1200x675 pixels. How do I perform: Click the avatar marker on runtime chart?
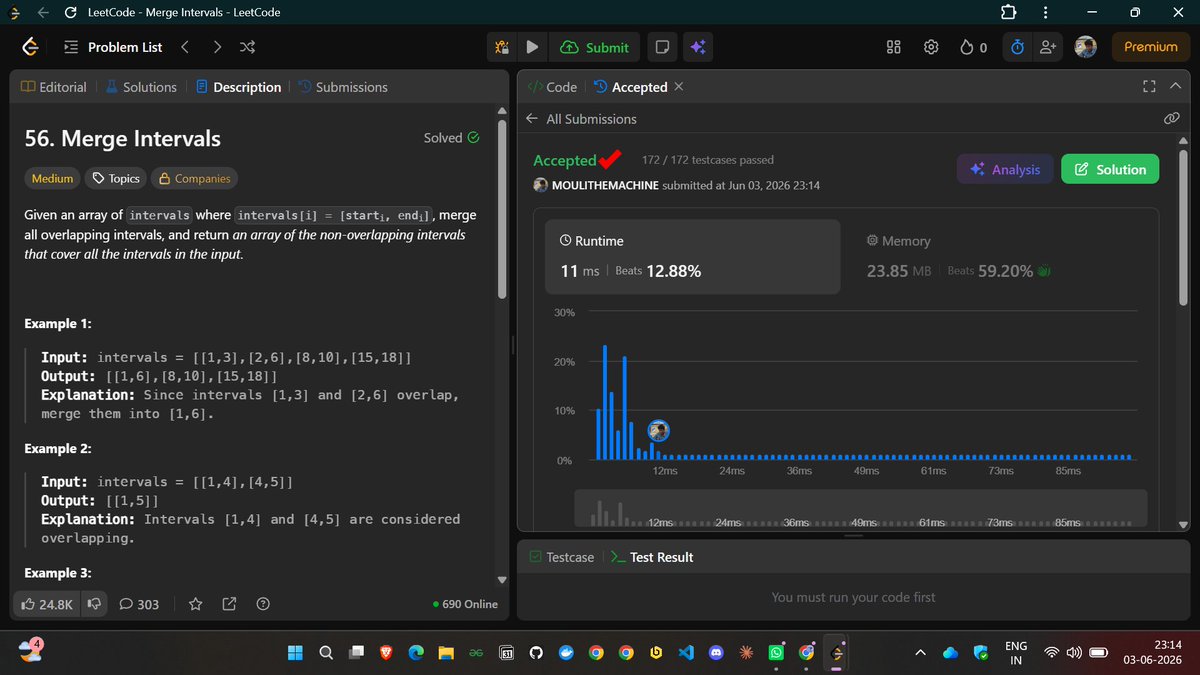tap(658, 431)
